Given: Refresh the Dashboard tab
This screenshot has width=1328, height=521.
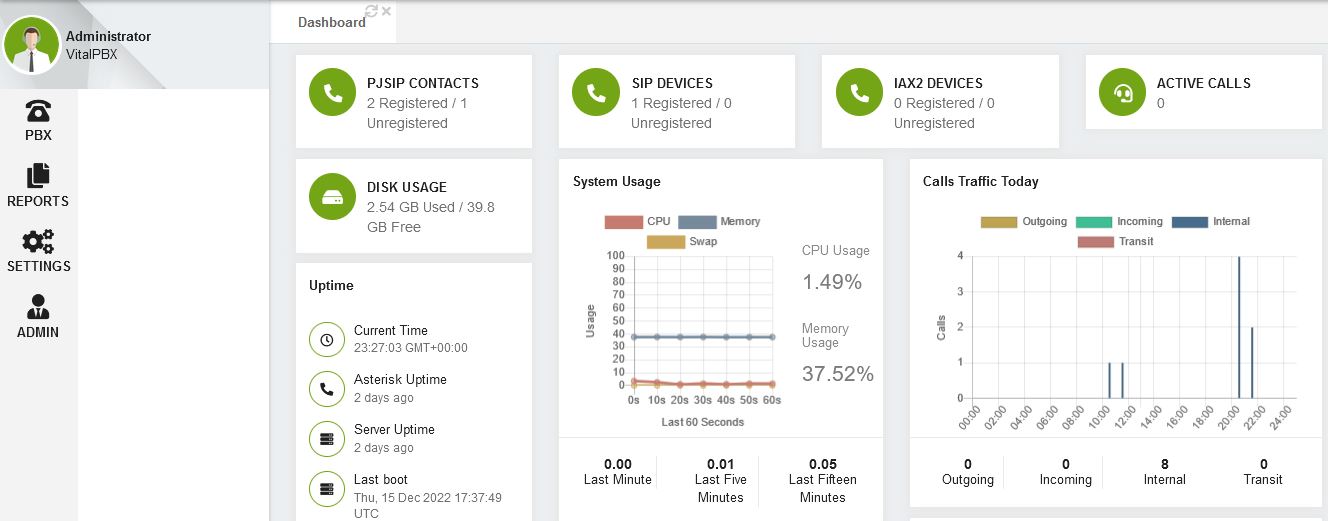Looking at the screenshot, I should pyautogui.click(x=372, y=11).
